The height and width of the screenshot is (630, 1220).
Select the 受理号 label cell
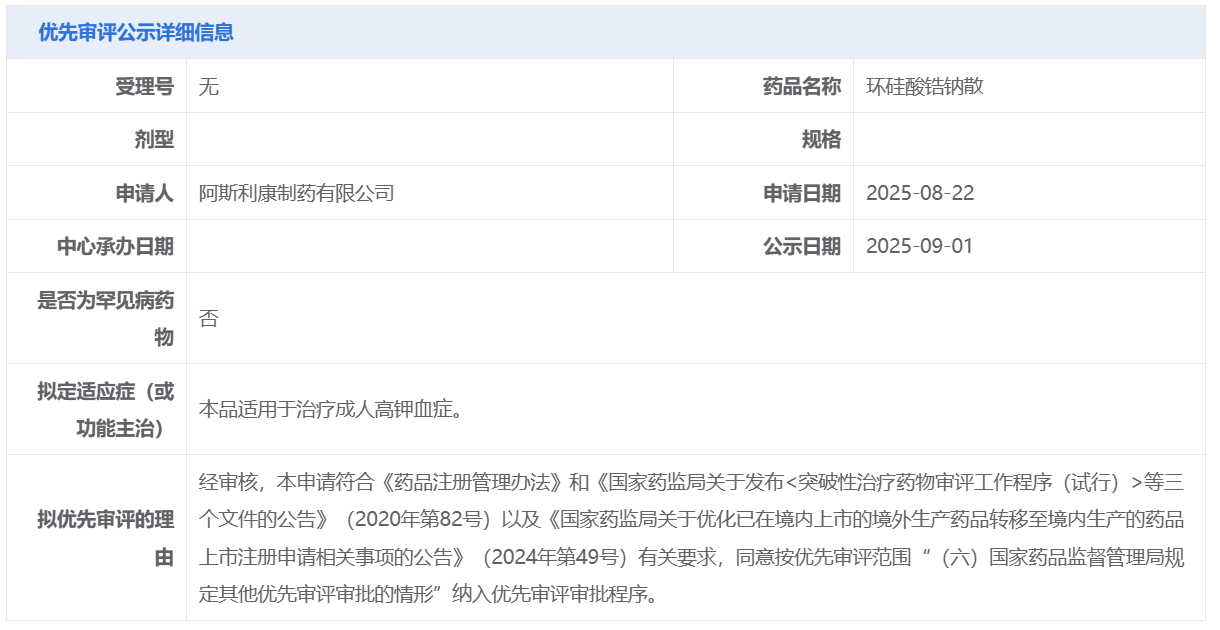click(97, 86)
